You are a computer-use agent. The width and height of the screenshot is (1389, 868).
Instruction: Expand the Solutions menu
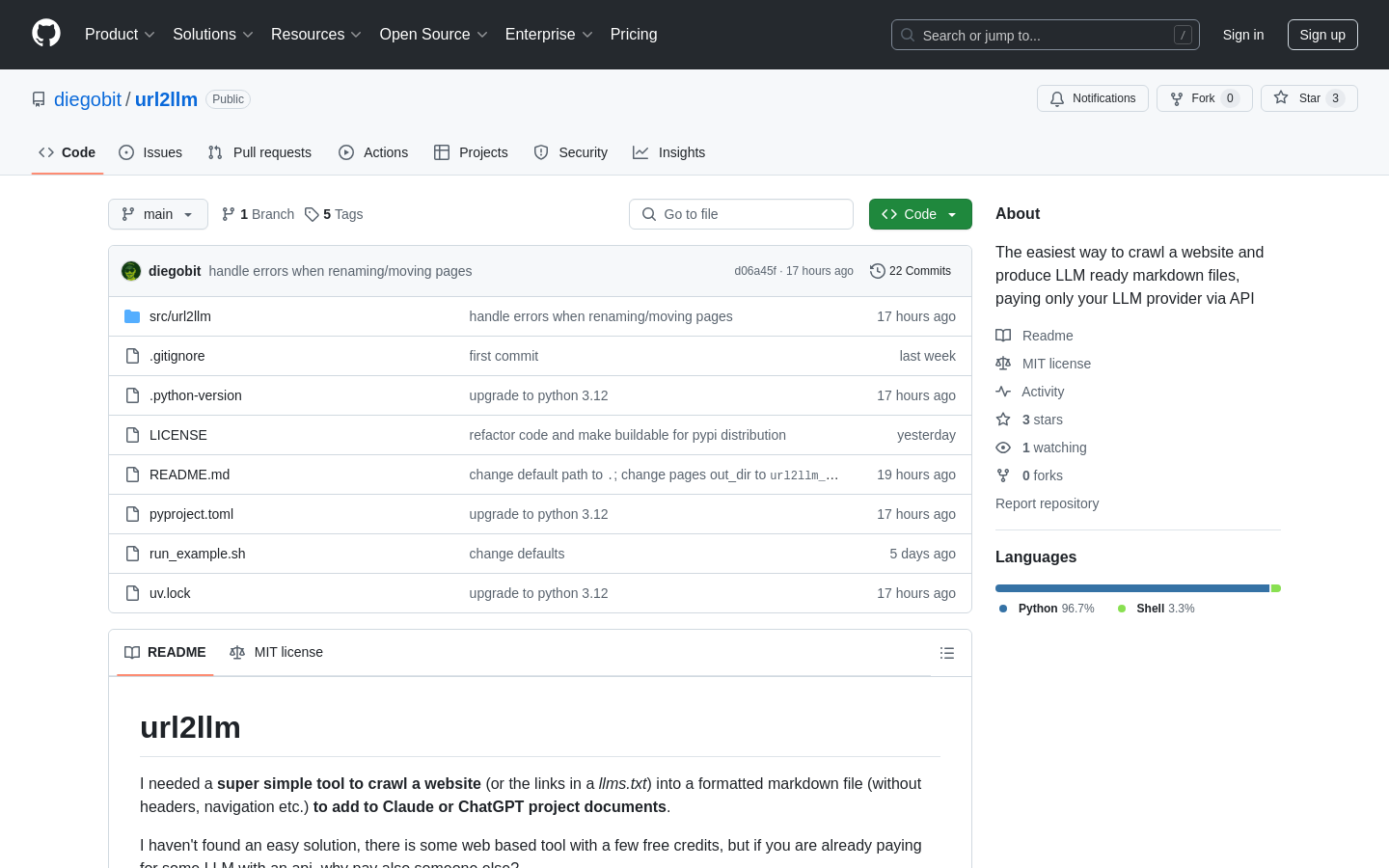point(213,34)
